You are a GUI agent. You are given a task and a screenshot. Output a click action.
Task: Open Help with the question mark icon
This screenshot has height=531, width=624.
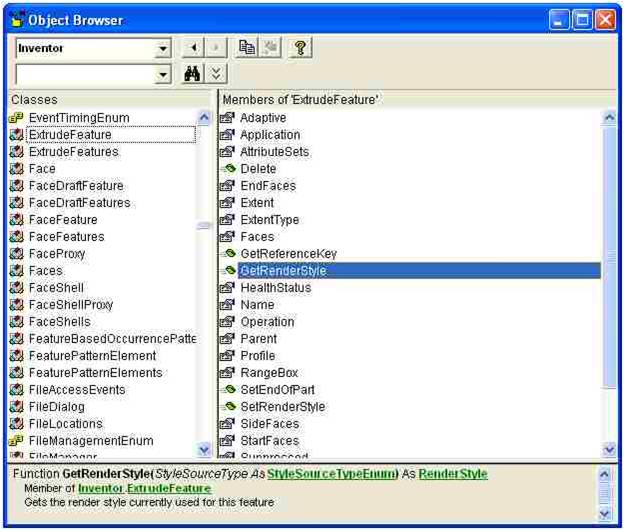[x=298, y=48]
